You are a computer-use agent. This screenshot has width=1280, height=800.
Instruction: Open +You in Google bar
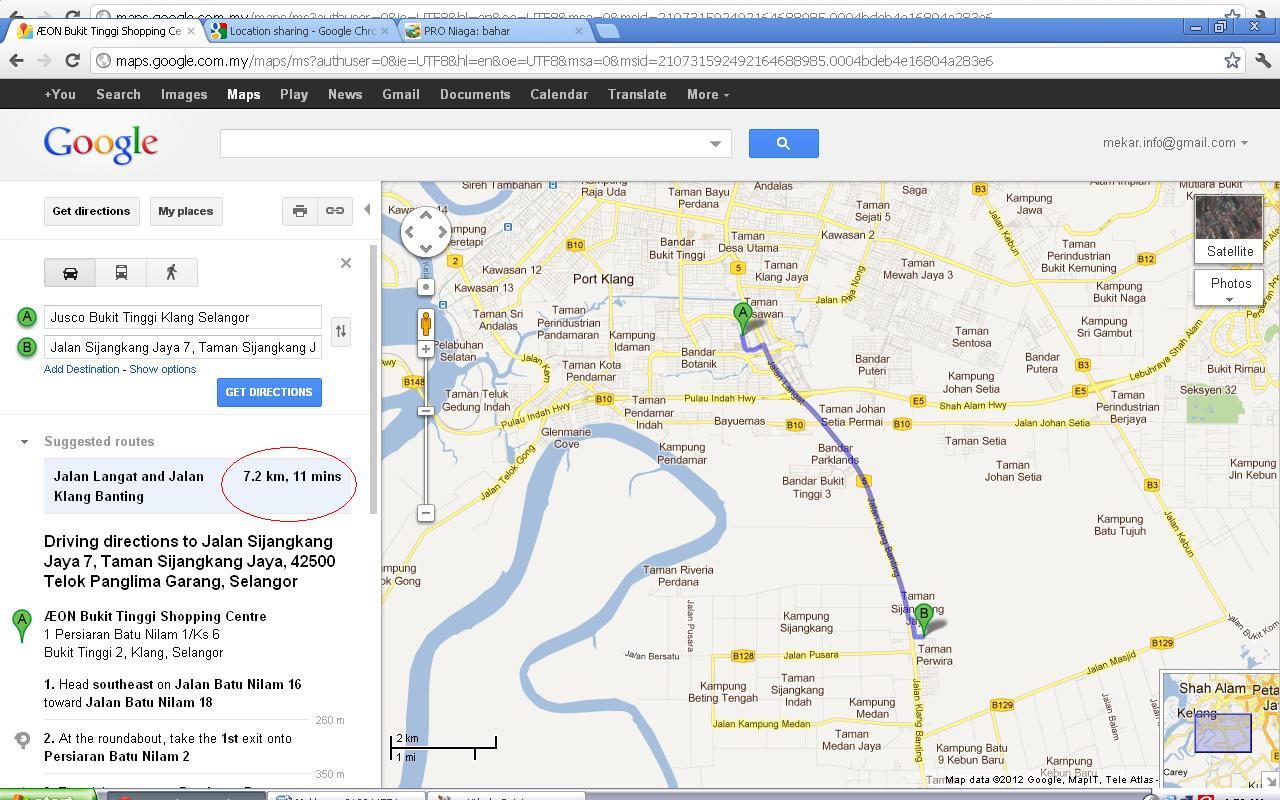tap(60, 94)
